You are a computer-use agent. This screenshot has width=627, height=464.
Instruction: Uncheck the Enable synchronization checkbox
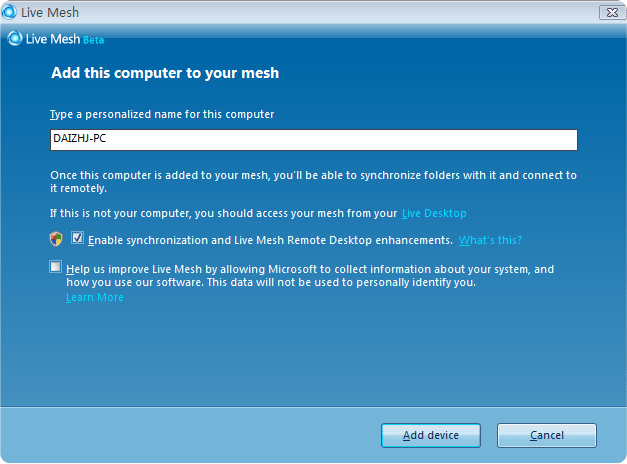[77, 238]
